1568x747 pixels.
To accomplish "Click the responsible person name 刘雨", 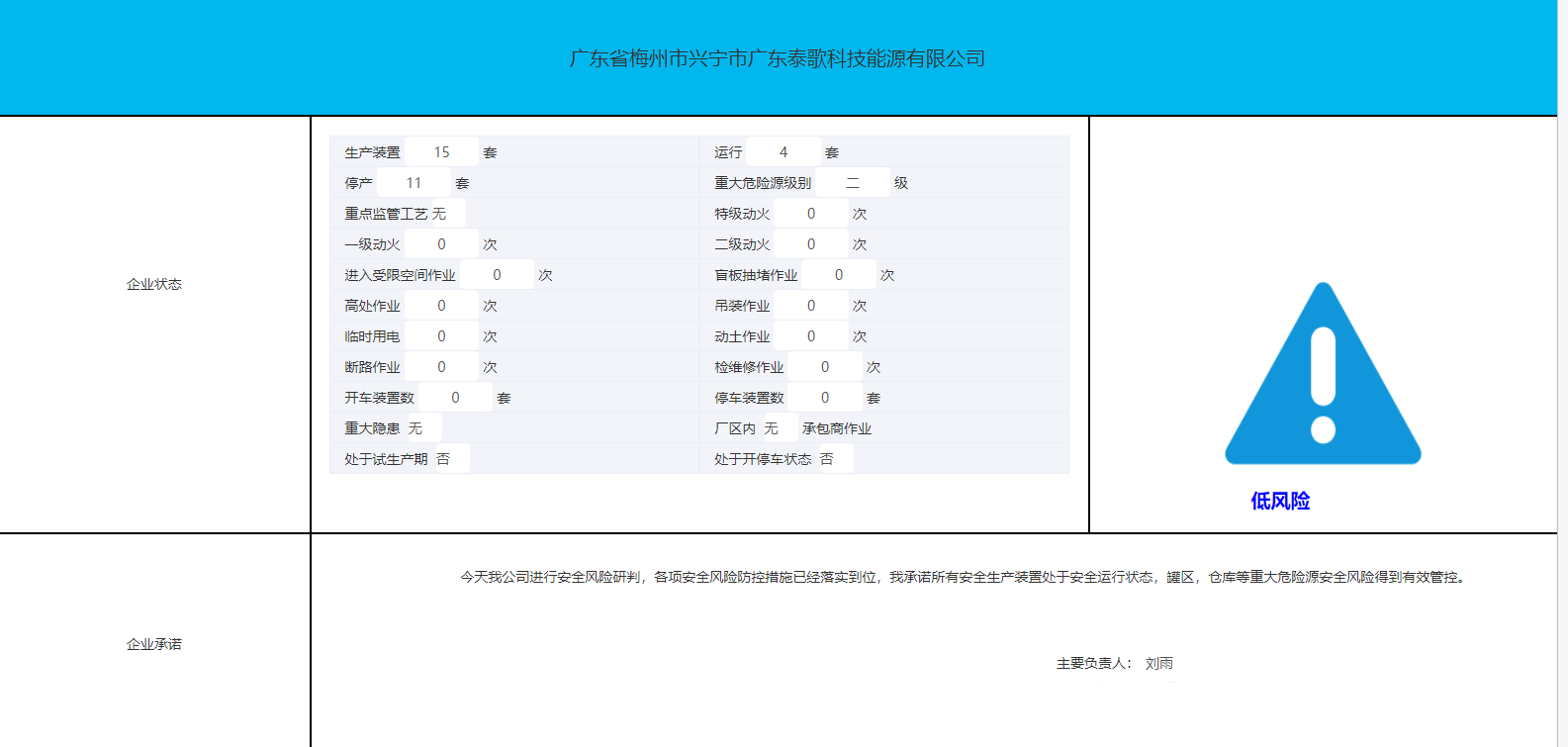I will pyautogui.click(x=1159, y=663).
